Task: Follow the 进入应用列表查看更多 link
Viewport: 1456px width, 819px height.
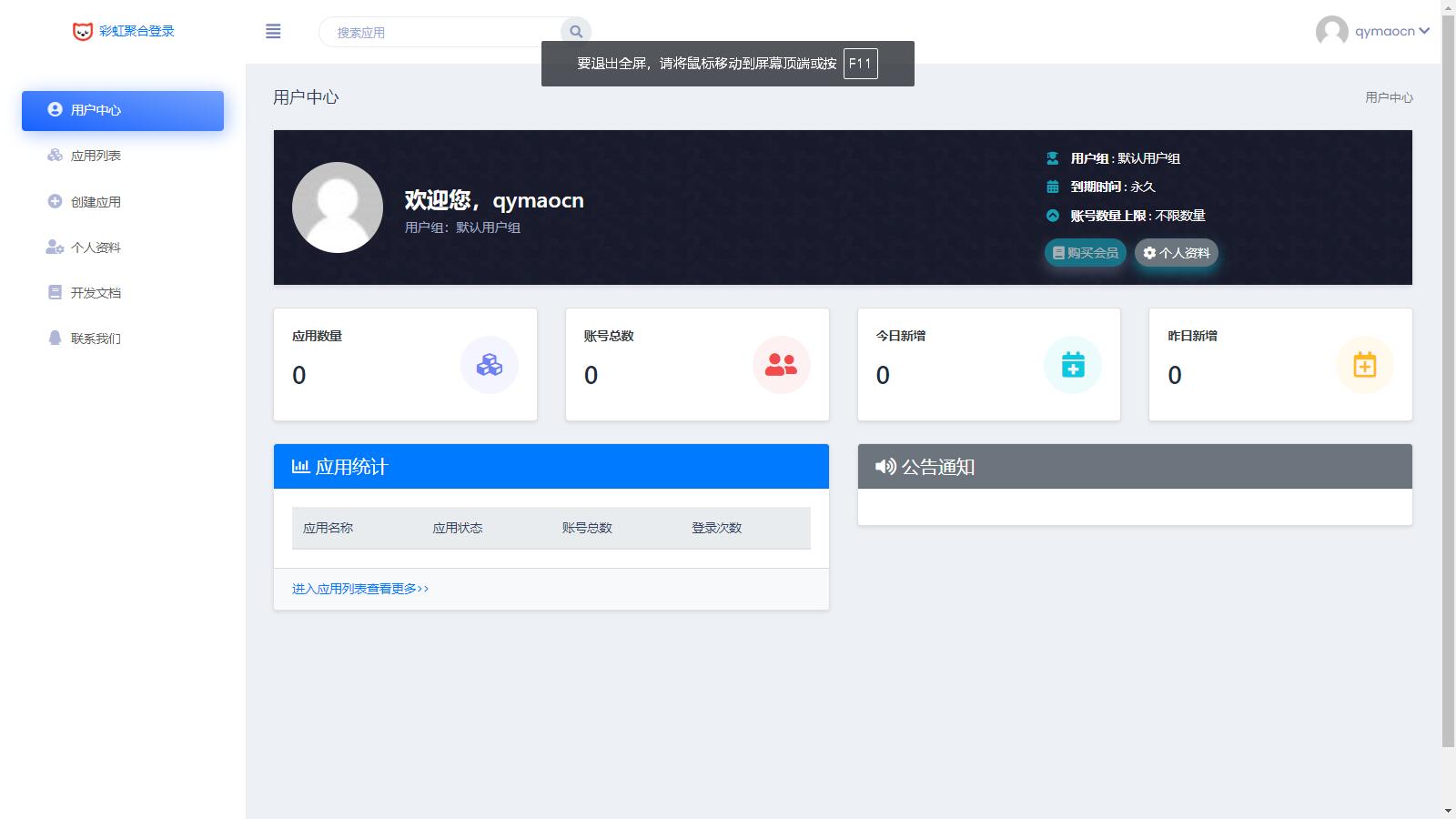Action: [x=360, y=589]
